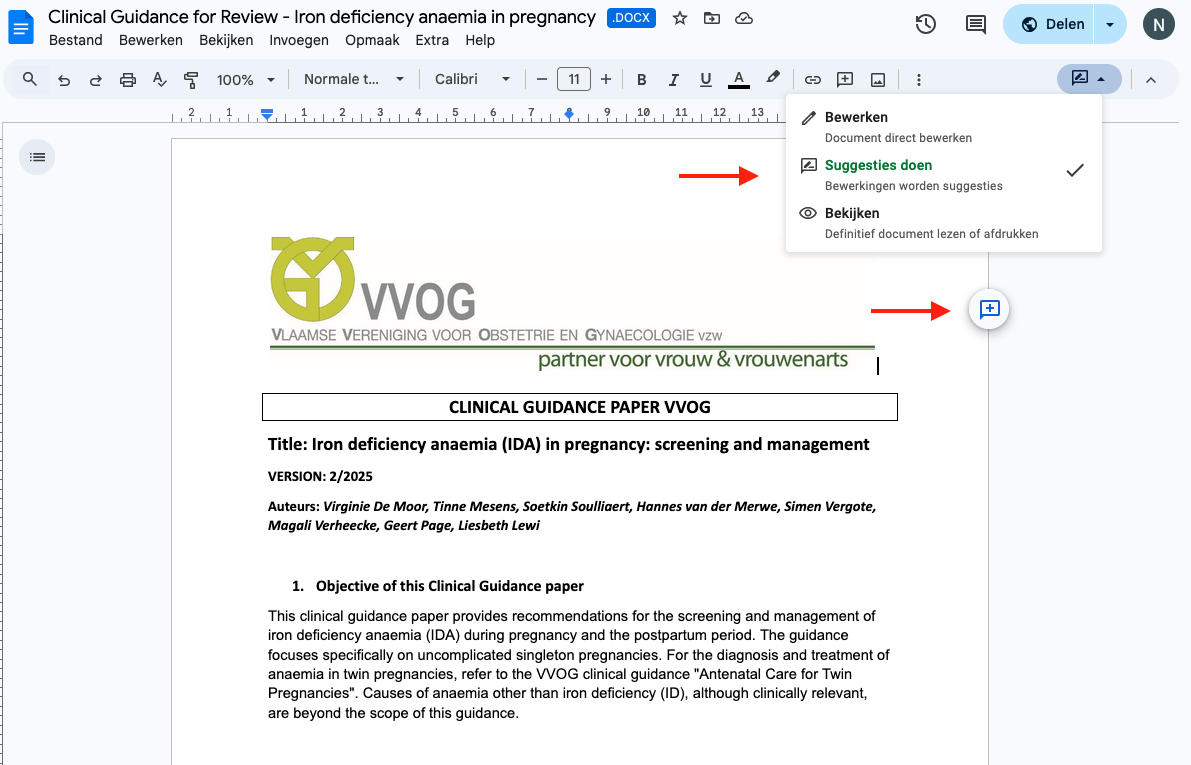1191x765 pixels.
Task: Choose Suggesties doen mode
Action: click(943, 175)
